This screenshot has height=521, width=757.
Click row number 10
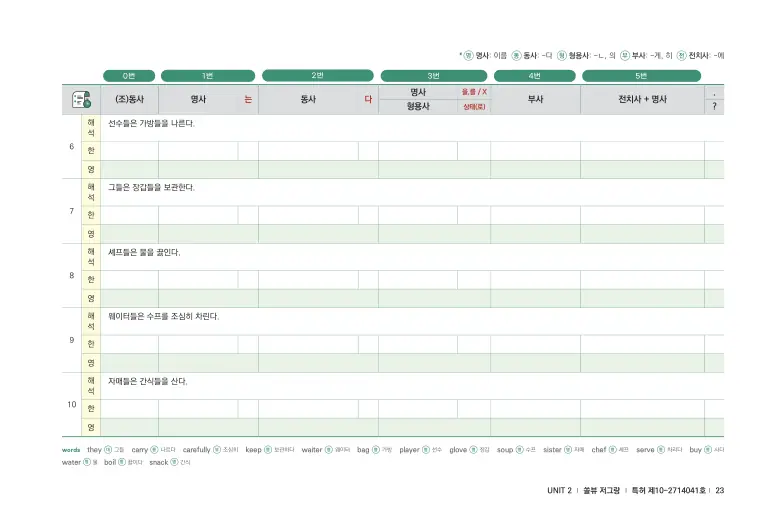click(71, 405)
